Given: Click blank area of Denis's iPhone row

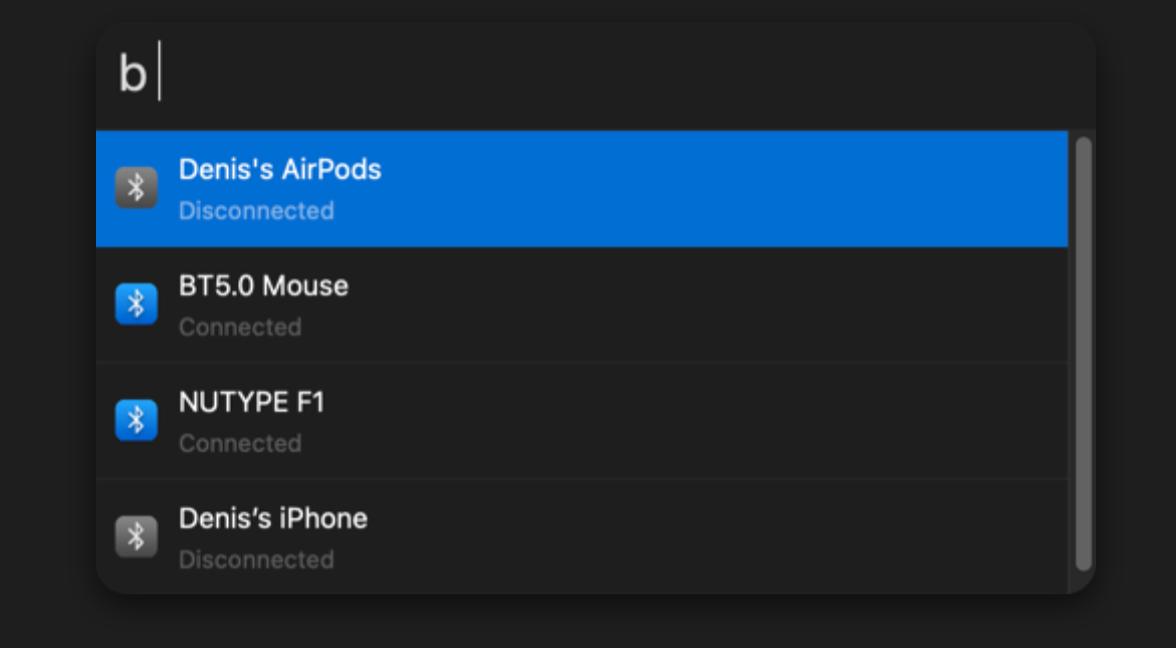Looking at the screenshot, I should coord(712,537).
